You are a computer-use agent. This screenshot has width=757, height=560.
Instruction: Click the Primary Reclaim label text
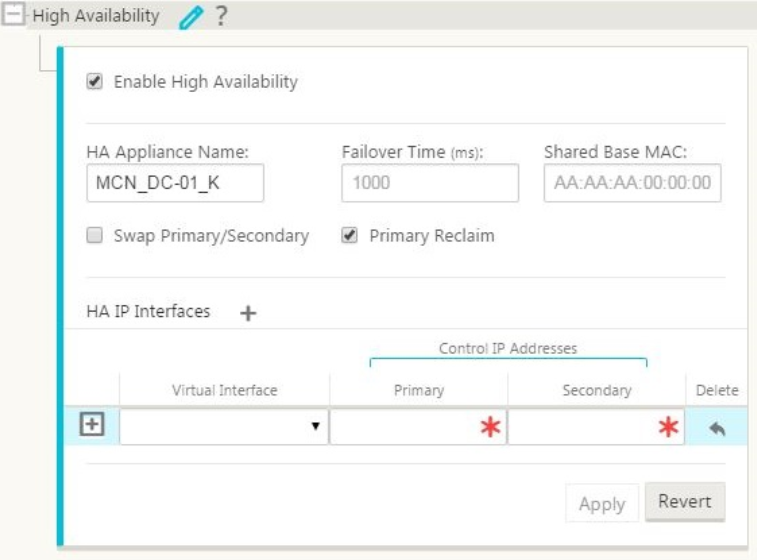pyautogui.click(x=432, y=236)
